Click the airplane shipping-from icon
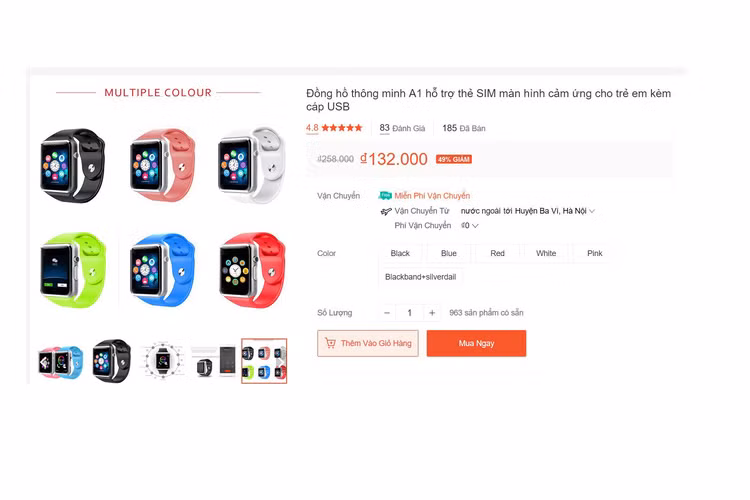This screenshot has height=500, width=750. [x=386, y=211]
